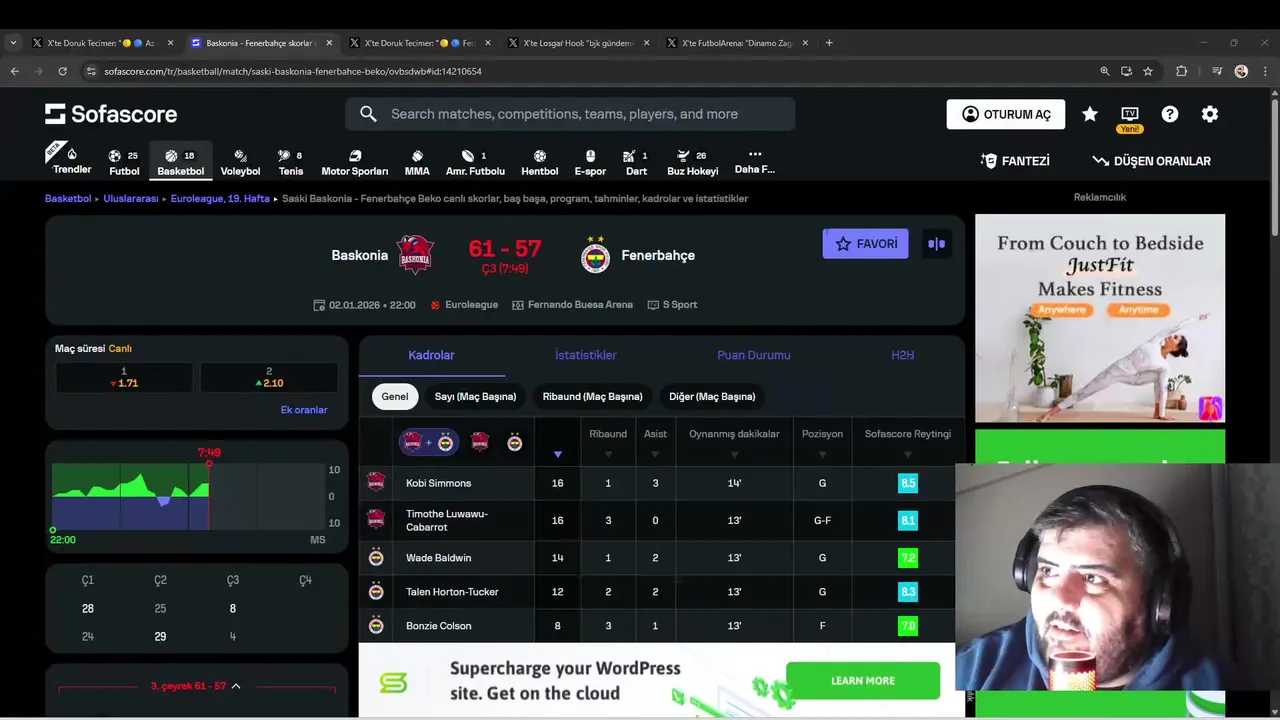
Task: Click Kobi Simmons rating badge 8.5
Action: click(908, 483)
